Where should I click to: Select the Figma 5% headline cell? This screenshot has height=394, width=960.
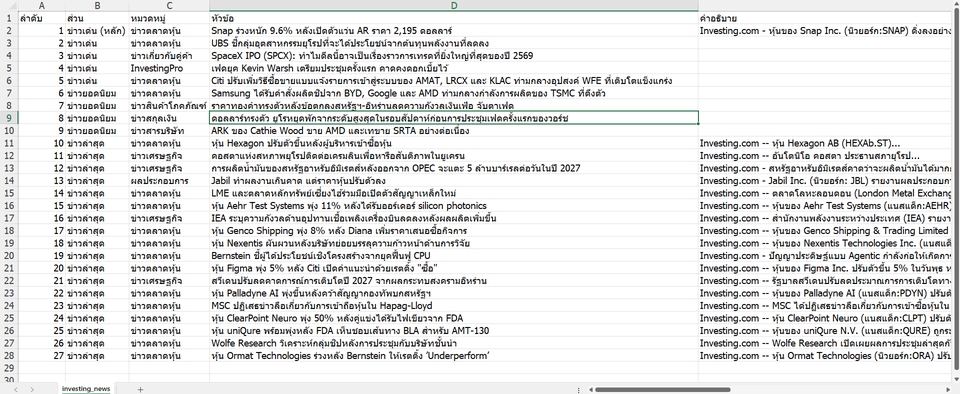tap(454, 269)
